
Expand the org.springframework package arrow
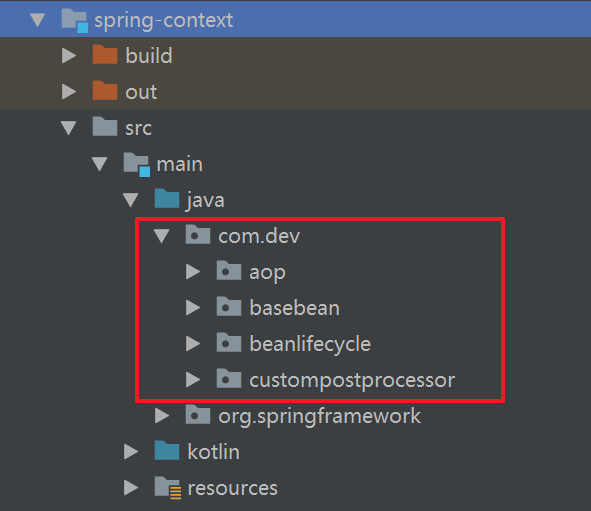tap(162, 415)
